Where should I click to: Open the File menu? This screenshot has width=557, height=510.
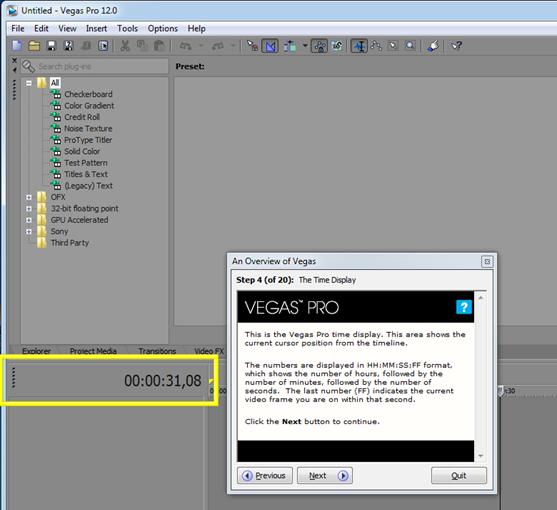(x=18, y=28)
